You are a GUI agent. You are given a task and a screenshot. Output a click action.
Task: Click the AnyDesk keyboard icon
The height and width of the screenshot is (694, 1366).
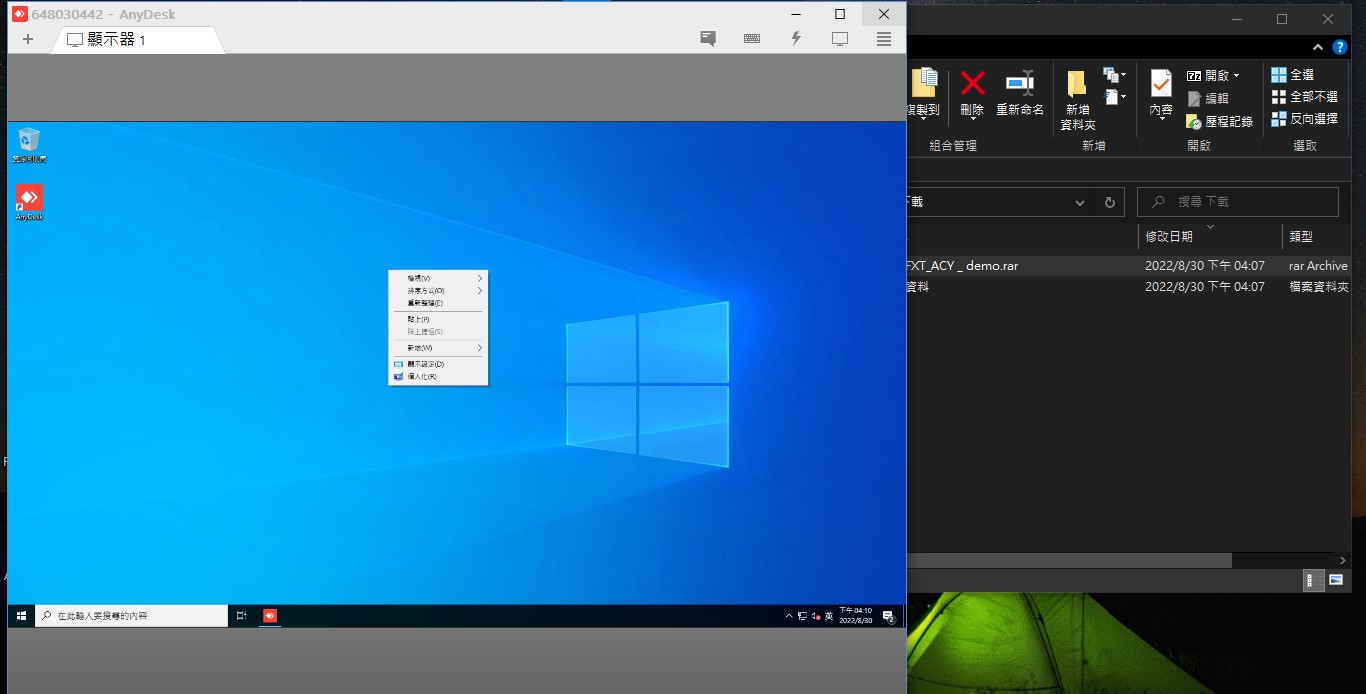[752, 39]
